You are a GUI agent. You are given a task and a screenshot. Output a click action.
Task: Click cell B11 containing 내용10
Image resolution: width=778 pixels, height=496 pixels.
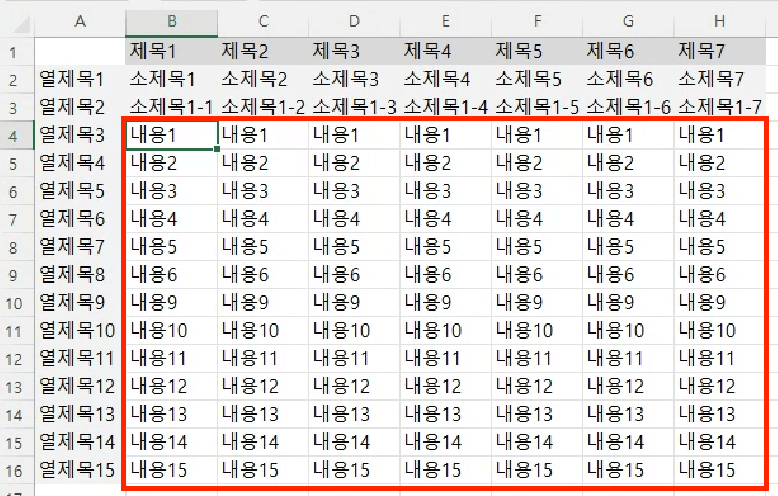click(x=171, y=330)
